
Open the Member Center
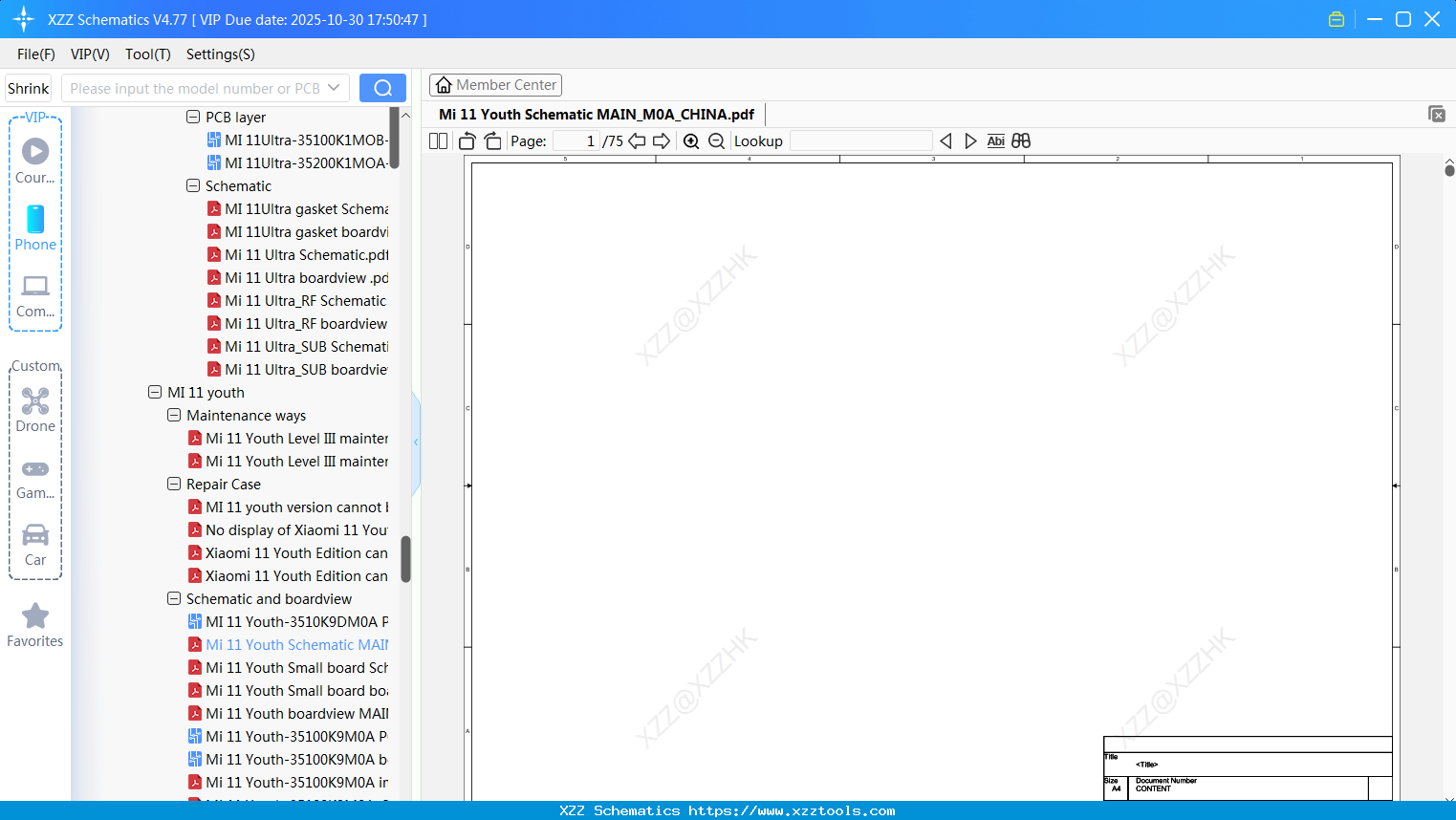click(495, 84)
